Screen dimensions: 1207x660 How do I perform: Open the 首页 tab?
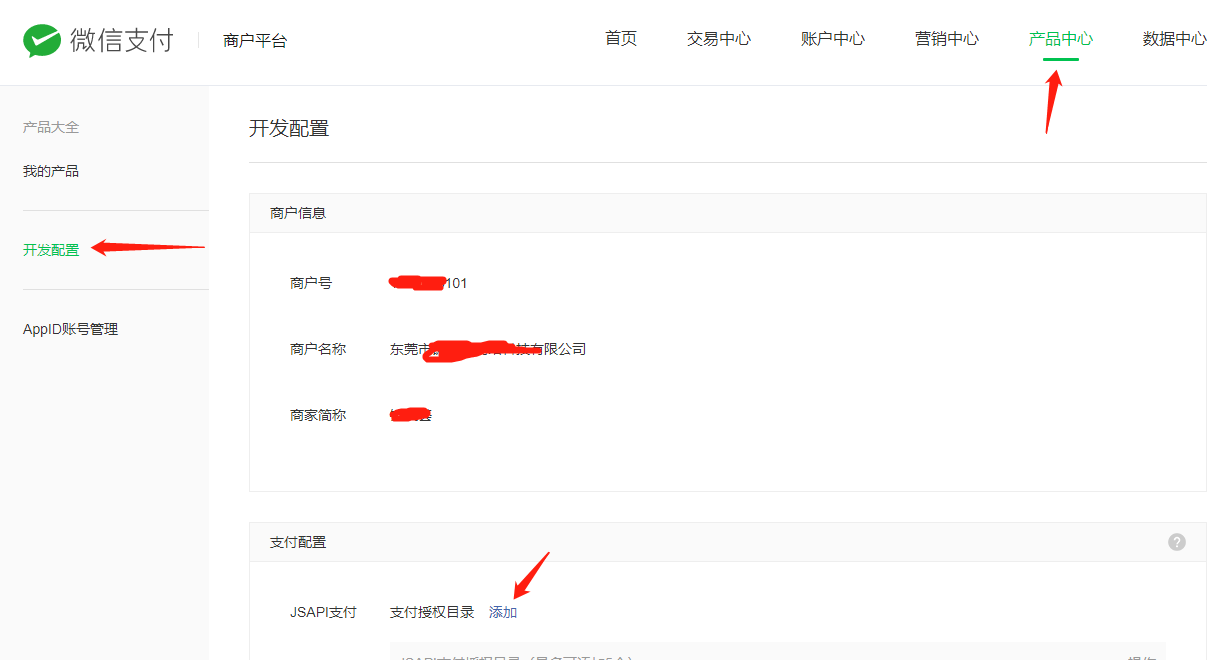click(x=621, y=39)
